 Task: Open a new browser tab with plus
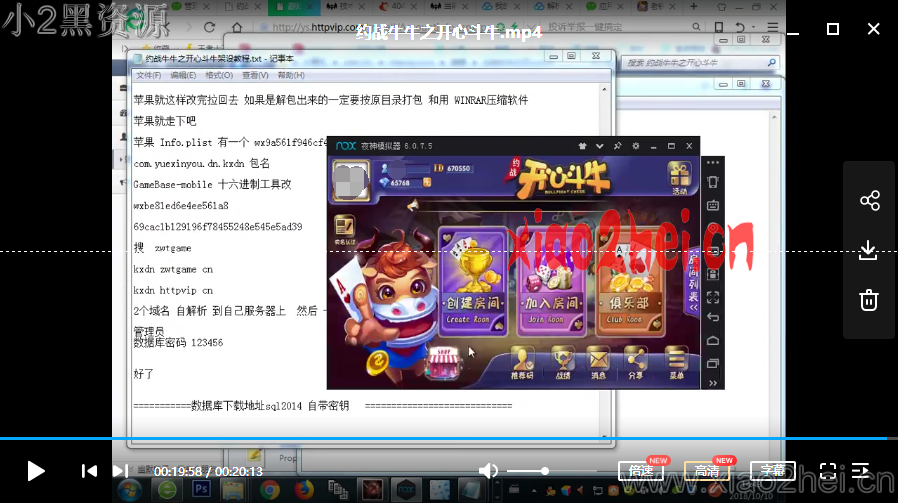(694, 6)
